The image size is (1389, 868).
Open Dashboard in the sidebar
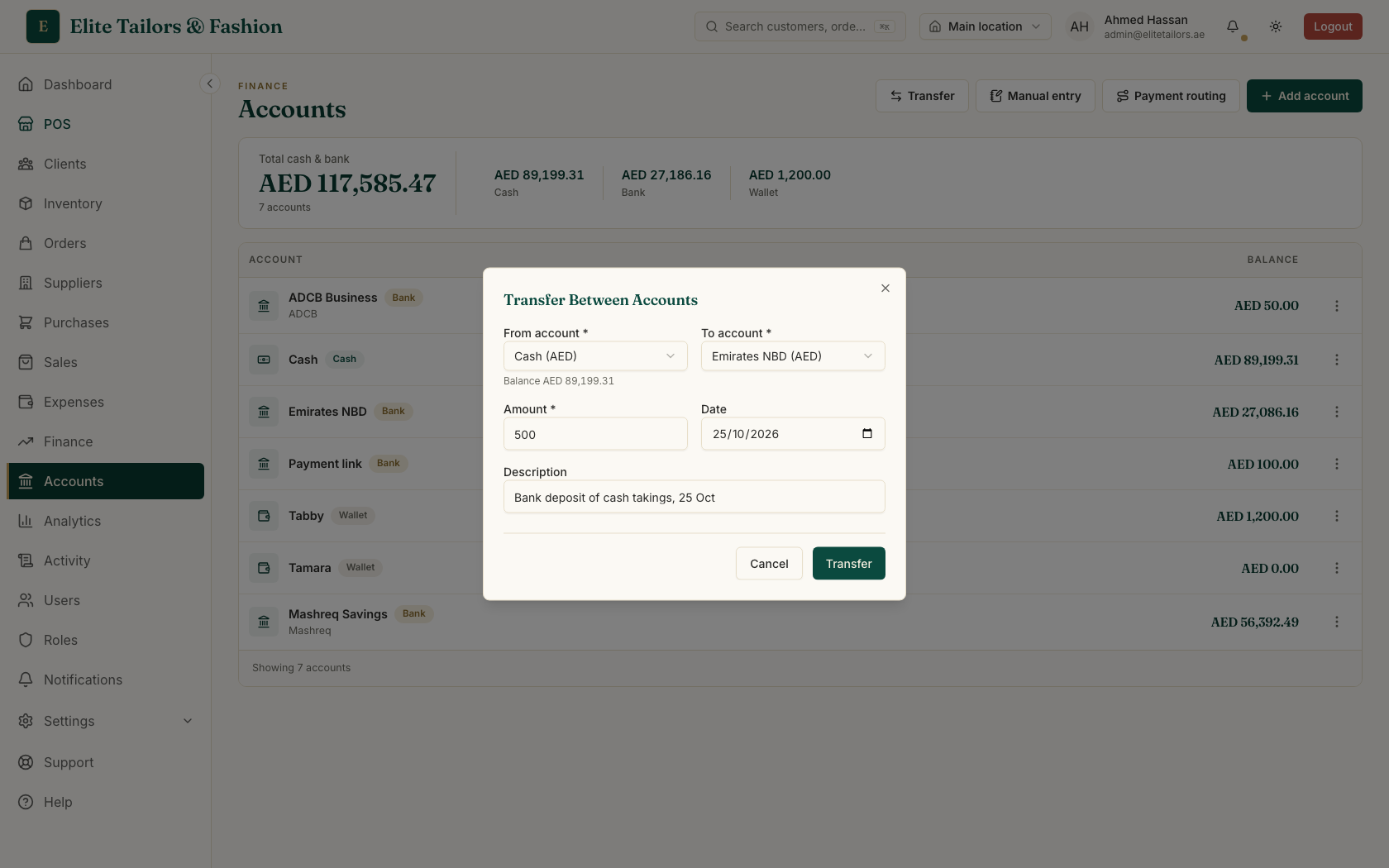[x=106, y=84]
